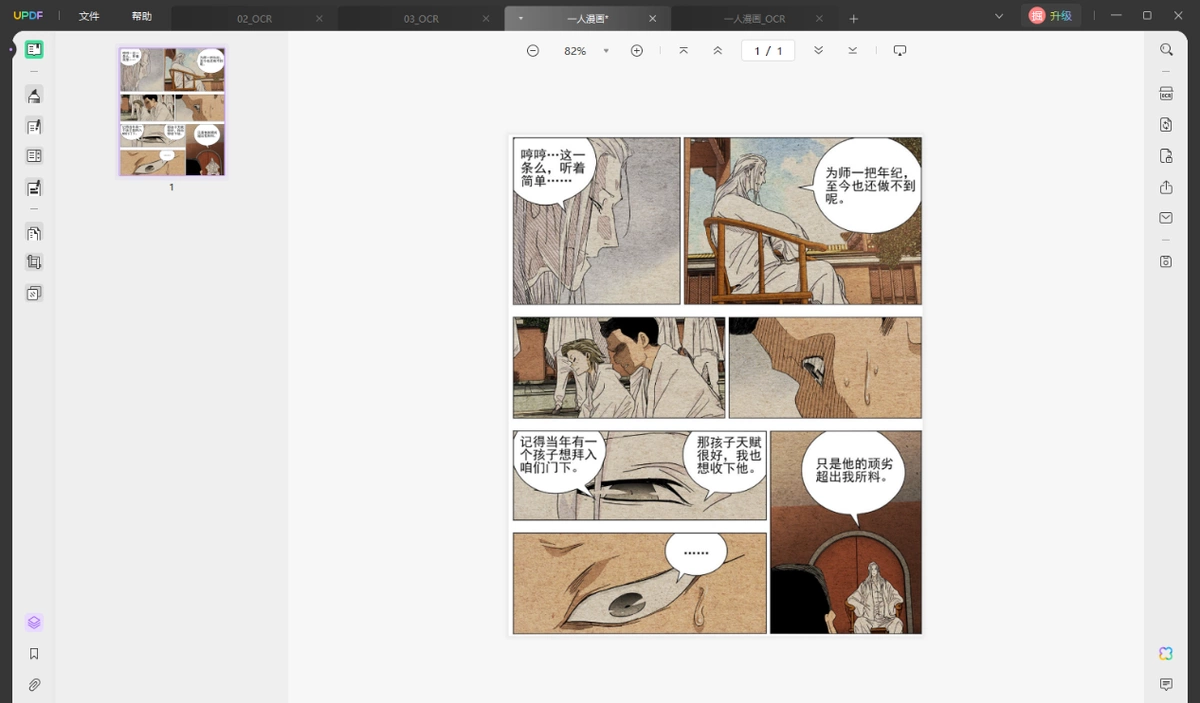Viewport: 1200px width, 703px height.
Task: Close the 一人漫画* tab
Action: coord(652,19)
